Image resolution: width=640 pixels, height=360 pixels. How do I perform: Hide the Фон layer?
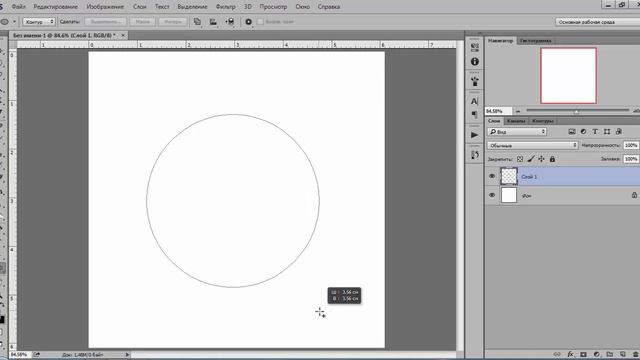tap(492, 195)
